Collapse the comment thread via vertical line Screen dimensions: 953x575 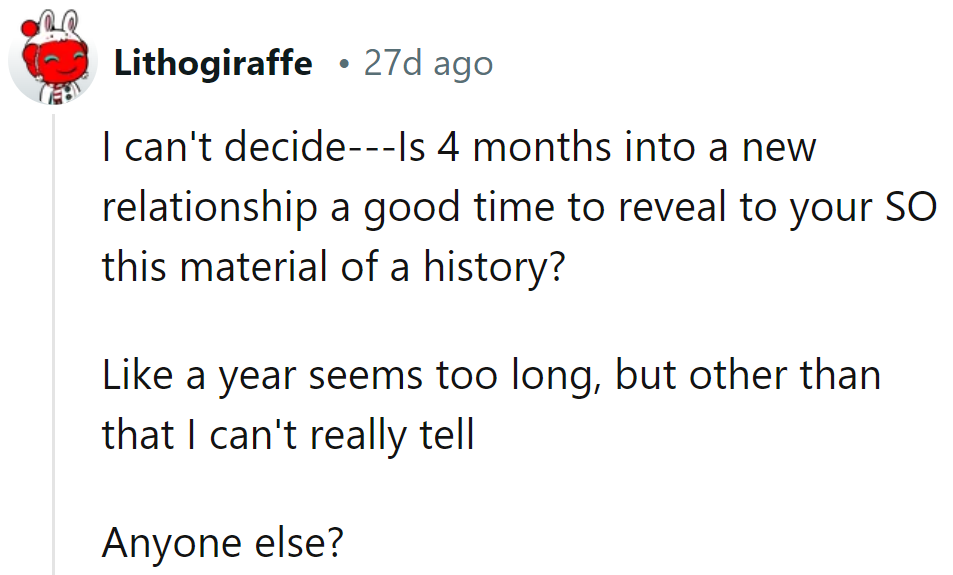coord(55,340)
